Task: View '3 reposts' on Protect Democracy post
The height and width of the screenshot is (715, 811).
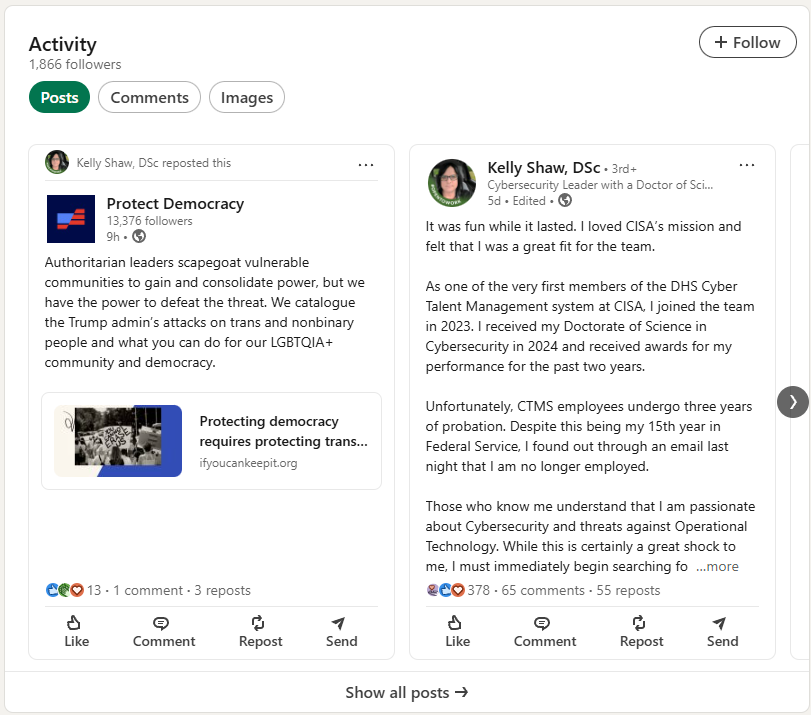Action: (x=222, y=590)
